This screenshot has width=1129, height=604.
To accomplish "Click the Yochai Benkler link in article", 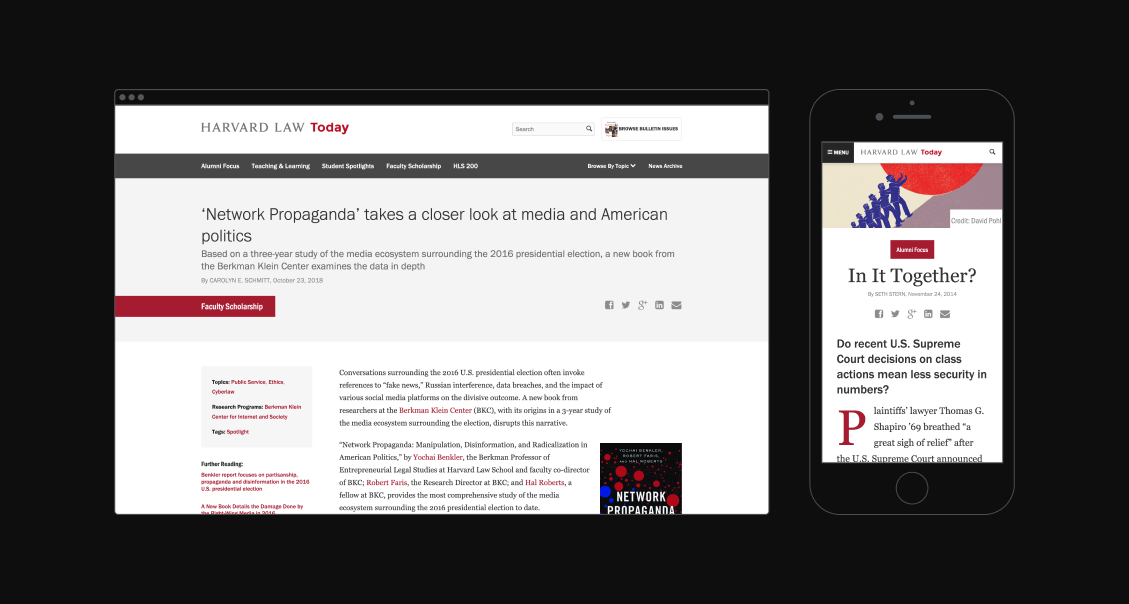I will click(x=438, y=457).
